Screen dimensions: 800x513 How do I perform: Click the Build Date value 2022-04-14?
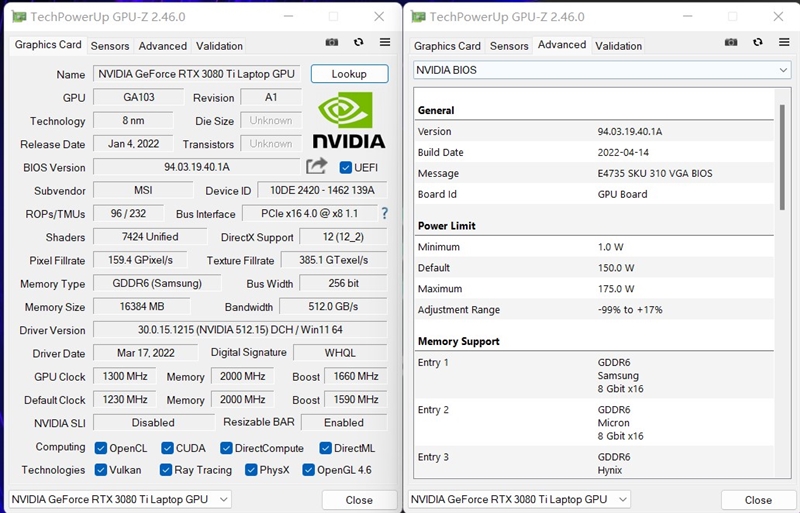623,152
